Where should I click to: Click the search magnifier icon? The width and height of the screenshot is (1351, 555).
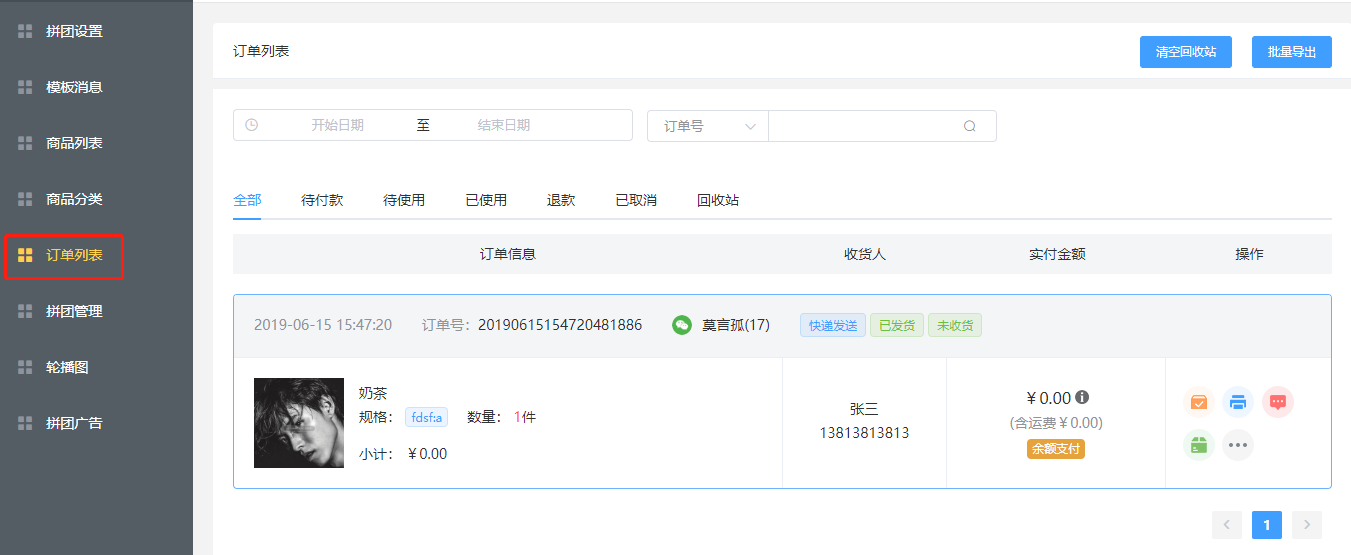coord(969,126)
